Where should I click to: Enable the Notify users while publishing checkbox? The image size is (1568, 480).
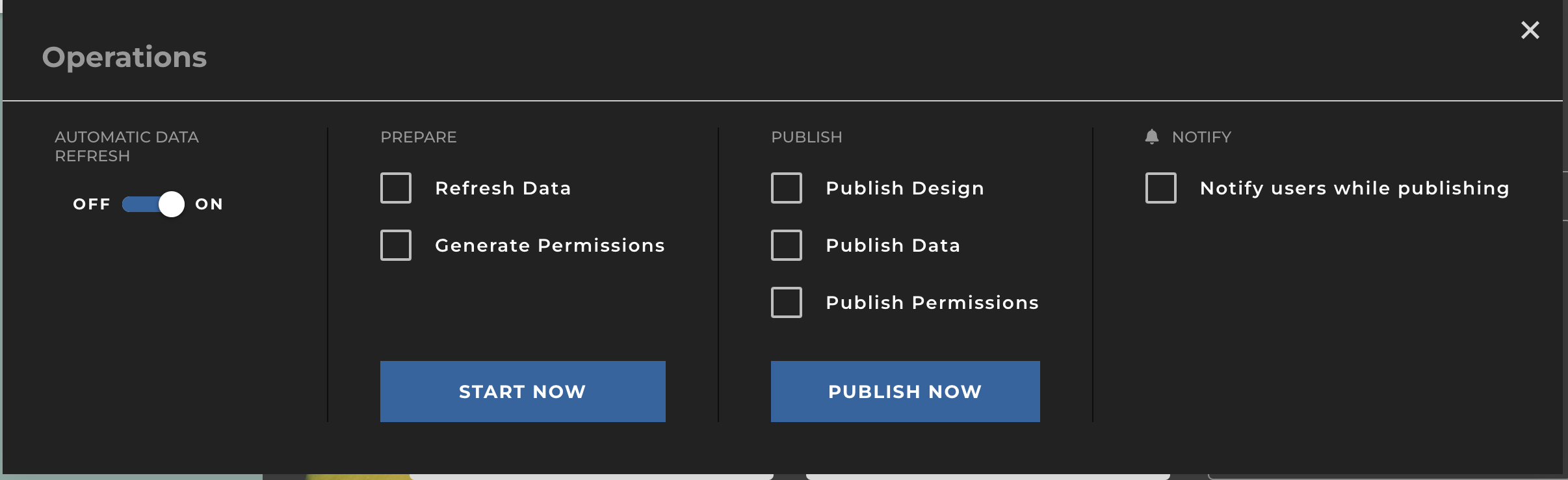[1161, 188]
